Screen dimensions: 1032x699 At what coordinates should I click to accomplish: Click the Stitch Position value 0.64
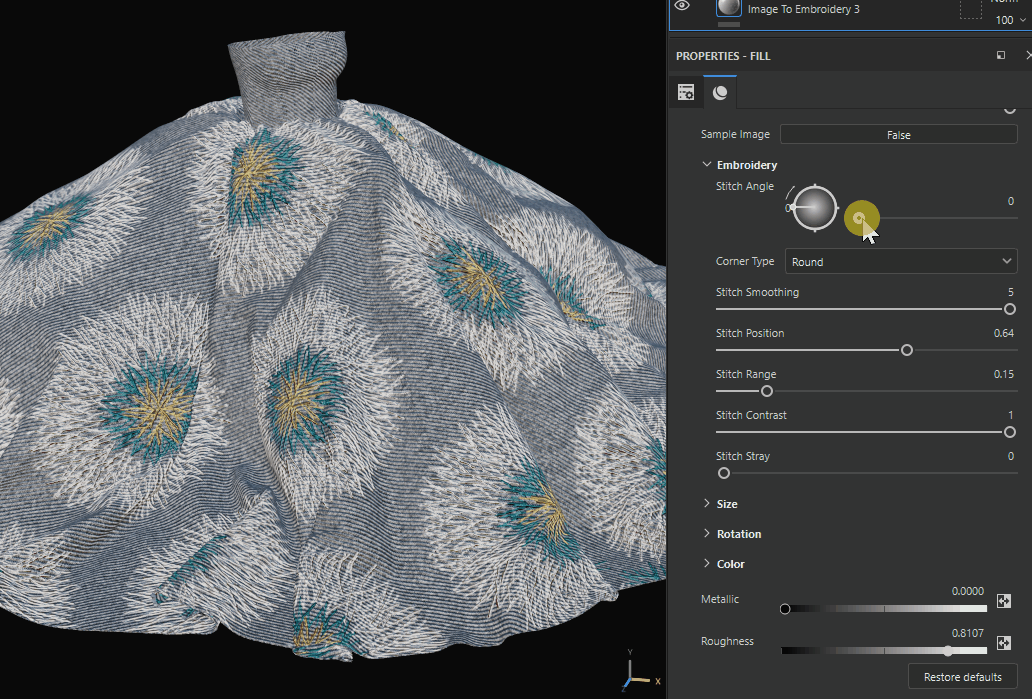pyautogui.click(x=1004, y=333)
